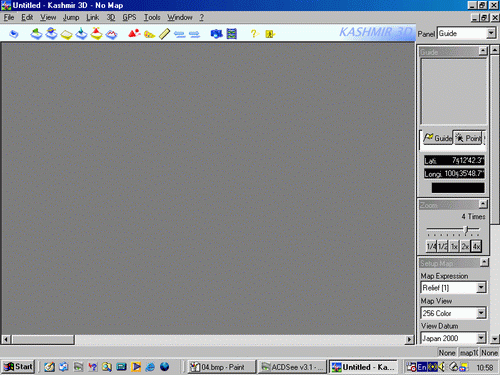Select the 4x zoom toggle button
The height and width of the screenshot is (375, 500).
click(476, 246)
